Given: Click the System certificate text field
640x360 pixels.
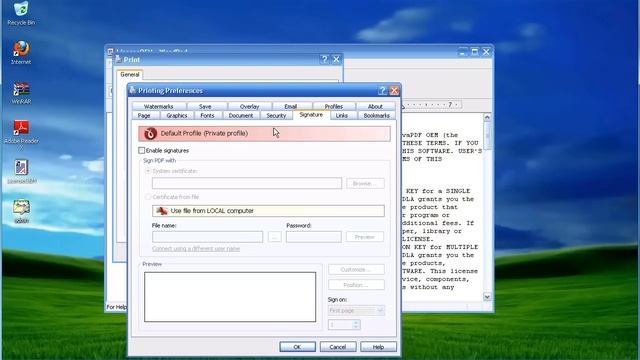Looking at the screenshot, I should (247, 184).
